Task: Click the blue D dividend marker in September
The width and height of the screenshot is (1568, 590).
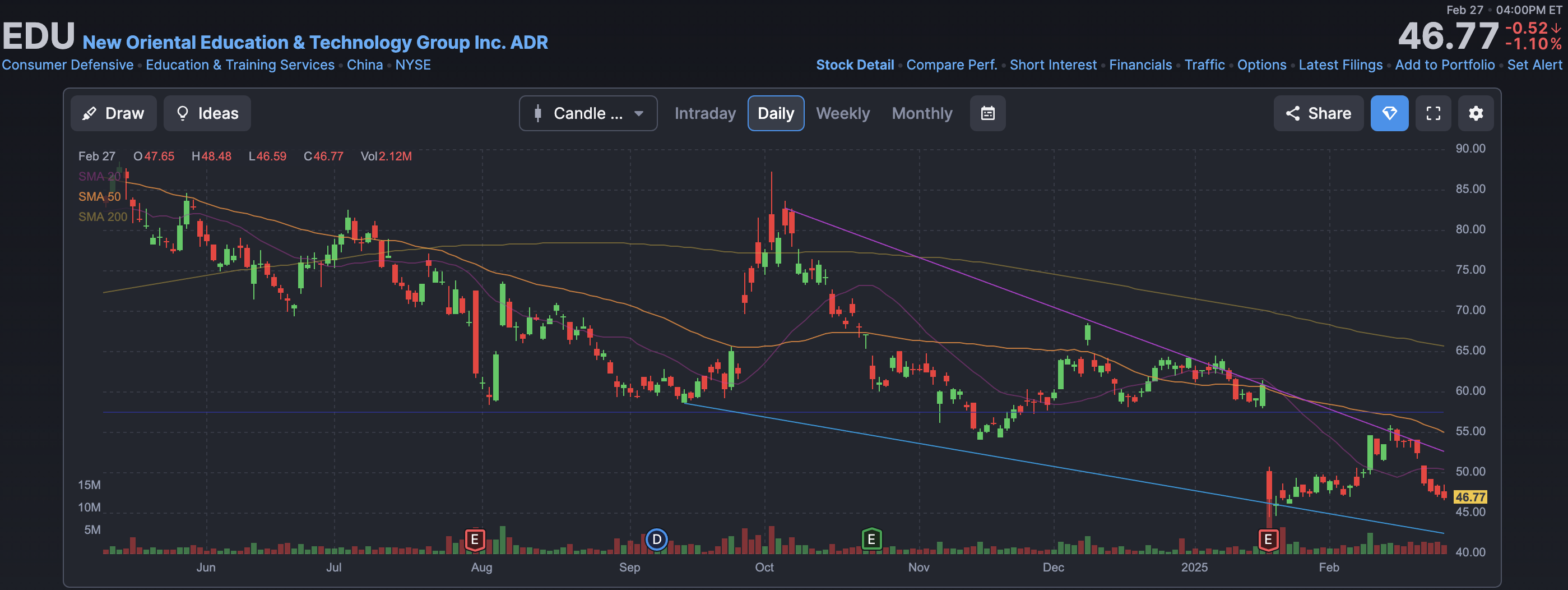Action: click(x=656, y=540)
